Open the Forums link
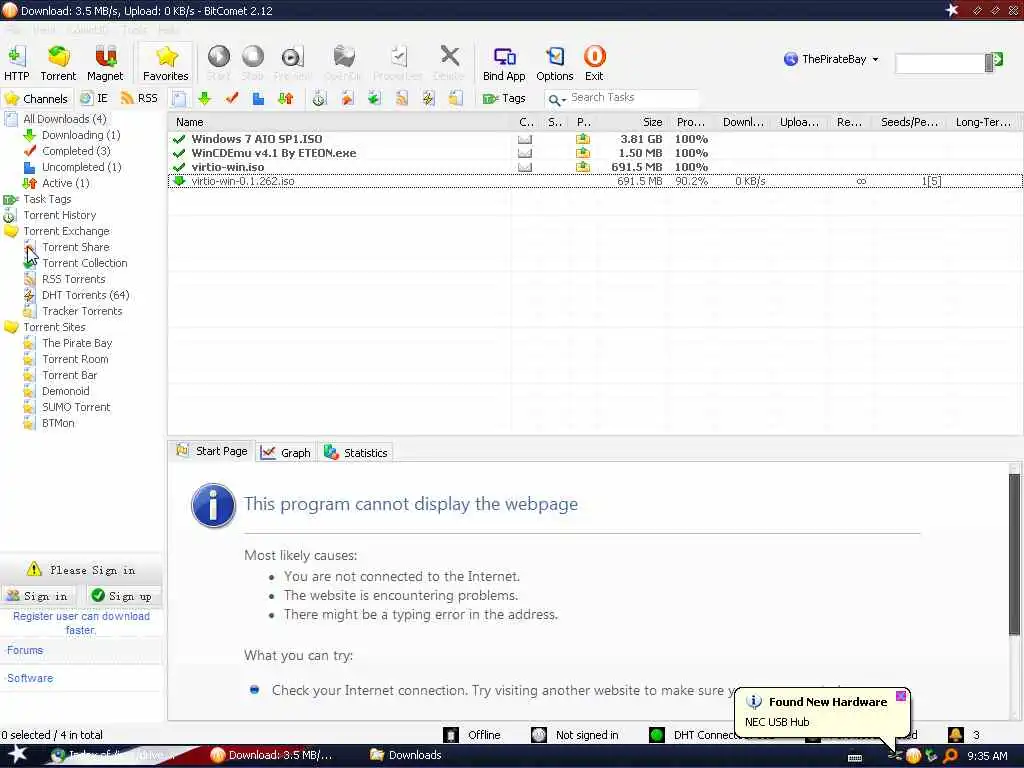The image size is (1024, 768). (x=25, y=650)
